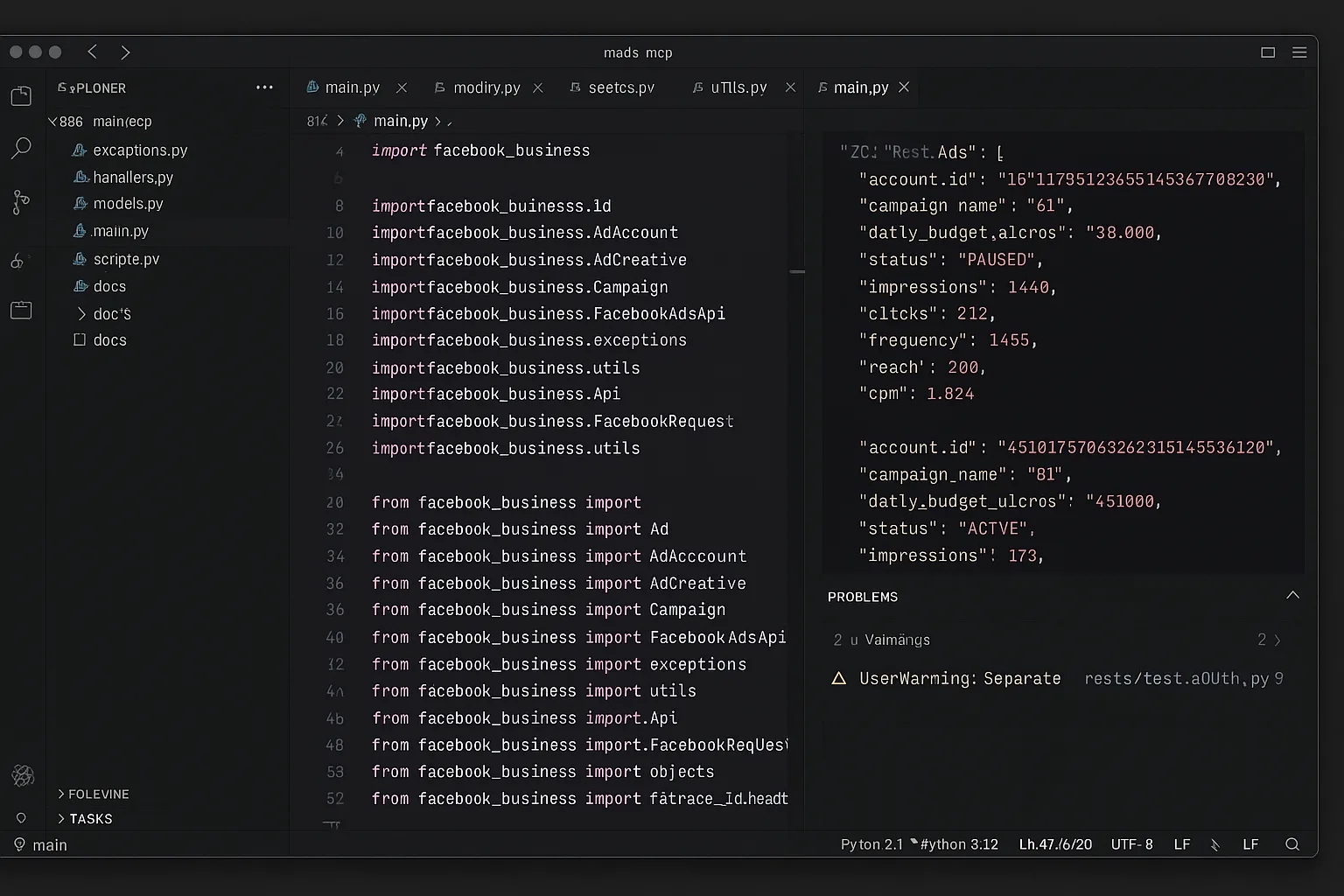Viewport: 1344px width, 896px height.
Task: Click the ChatGPT-style icon in activity bar
Action: tap(22, 775)
